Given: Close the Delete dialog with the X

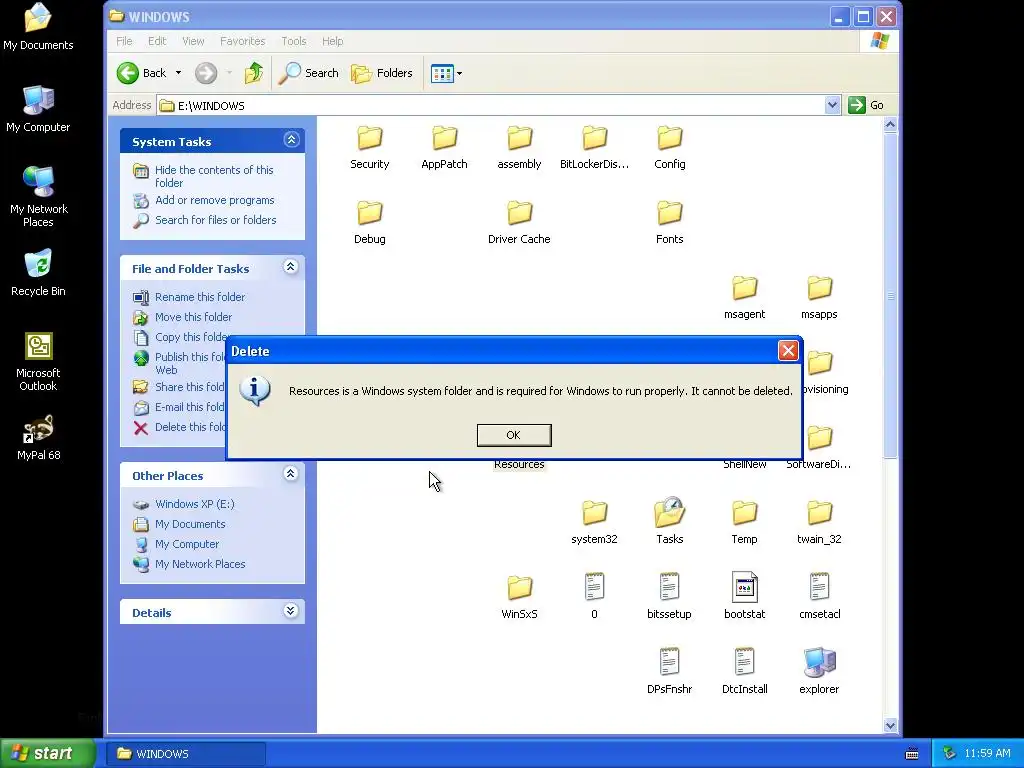Looking at the screenshot, I should [788, 351].
